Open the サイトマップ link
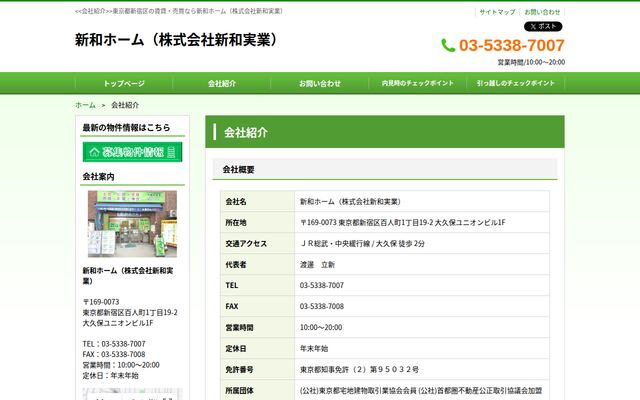Screen dimensions: 640x400 tap(497, 12)
